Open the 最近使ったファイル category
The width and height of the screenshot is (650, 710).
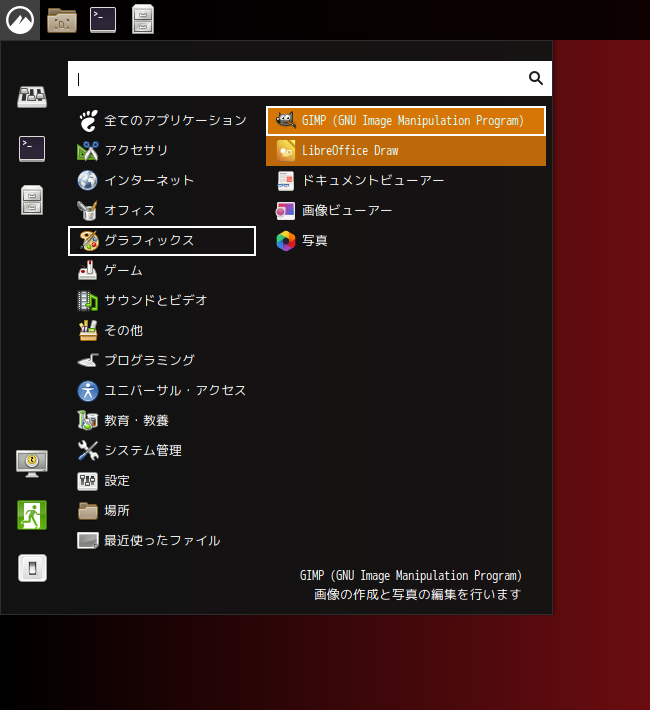click(x=162, y=541)
